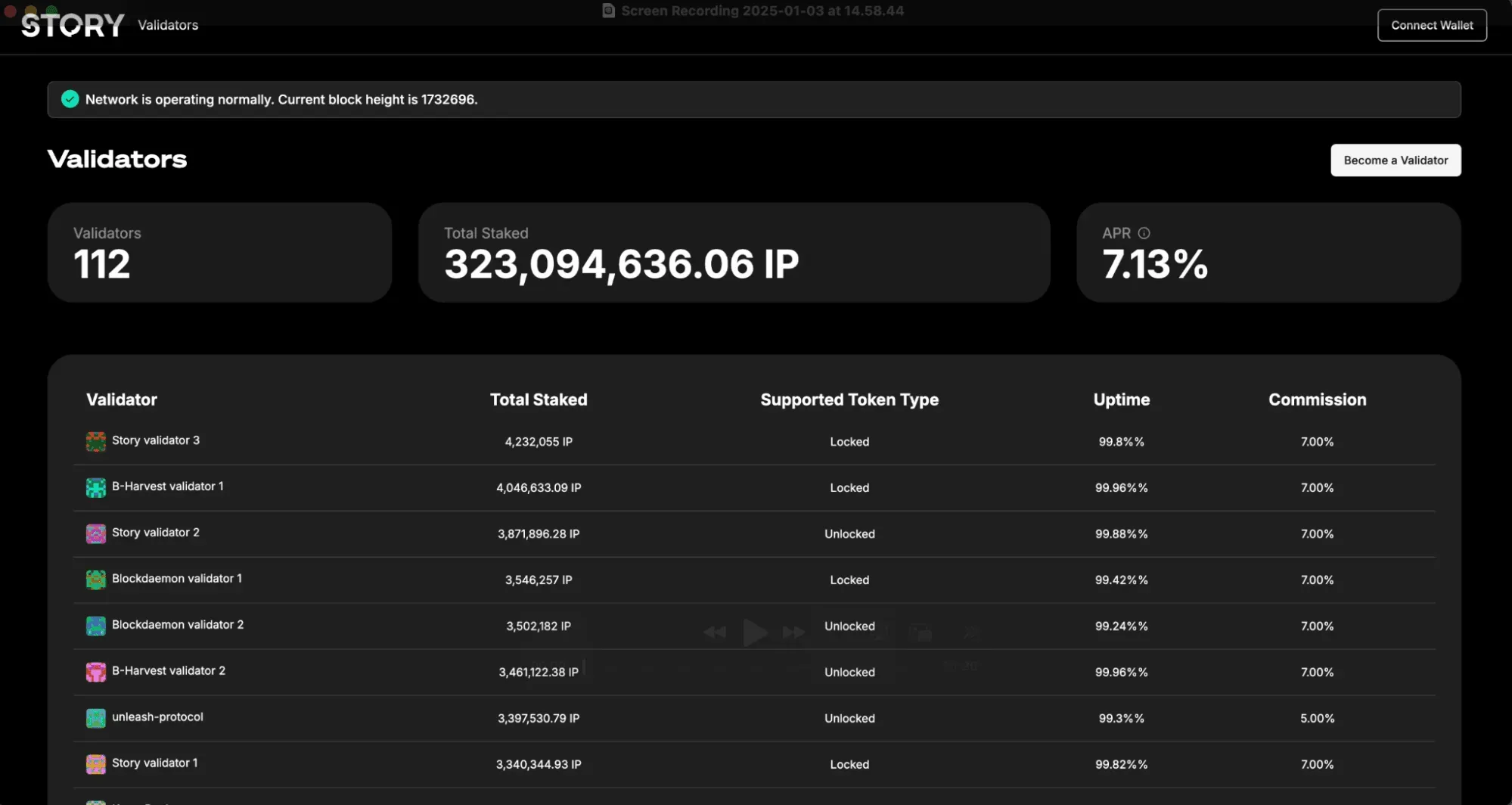1512x805 pixels.
Task: Click the Locked token type for Story validator 3
Action: coord(849,442)
